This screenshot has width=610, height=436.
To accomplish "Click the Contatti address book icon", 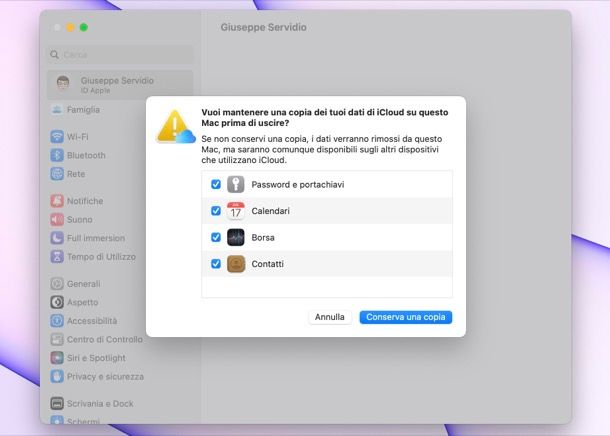I will point(236,264).
